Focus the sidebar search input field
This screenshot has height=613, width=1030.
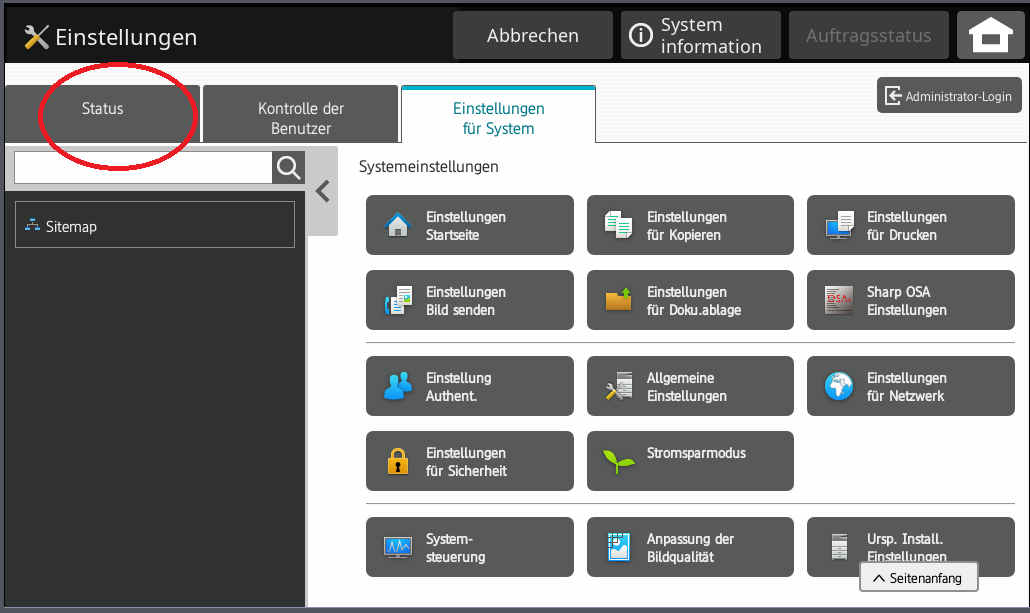(x=143, y=168)
